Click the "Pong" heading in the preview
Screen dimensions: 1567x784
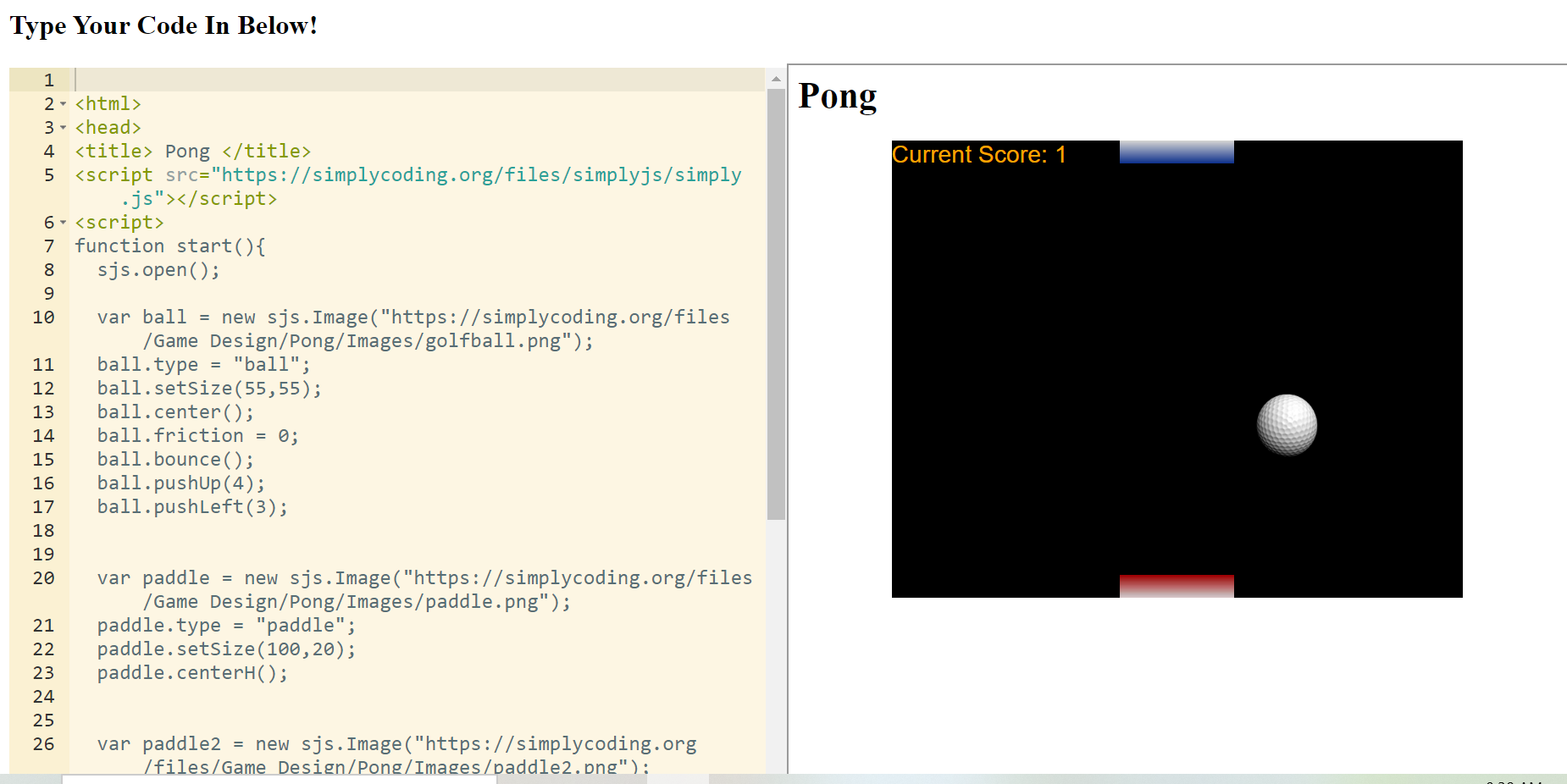pos(838,97)
